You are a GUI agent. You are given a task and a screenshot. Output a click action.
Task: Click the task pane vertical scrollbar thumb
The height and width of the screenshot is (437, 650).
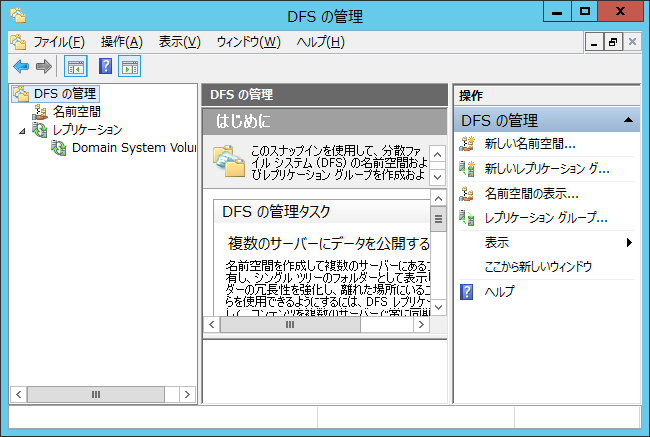438,219
